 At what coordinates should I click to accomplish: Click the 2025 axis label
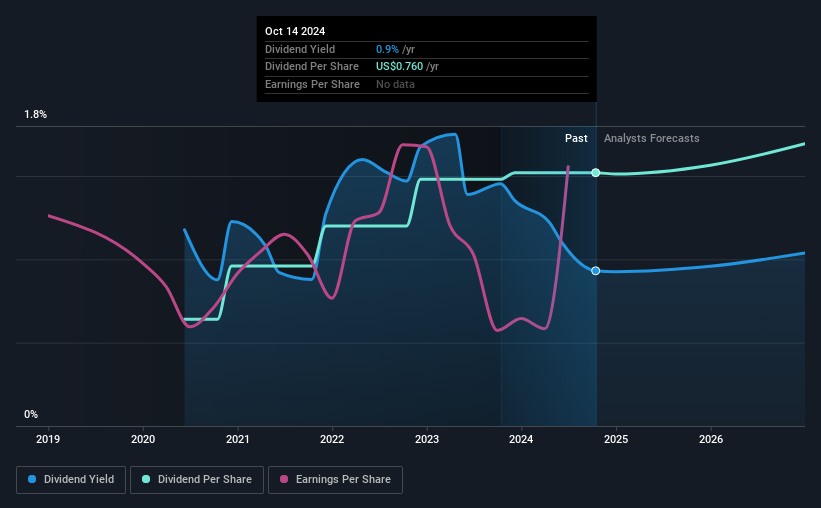616,439
